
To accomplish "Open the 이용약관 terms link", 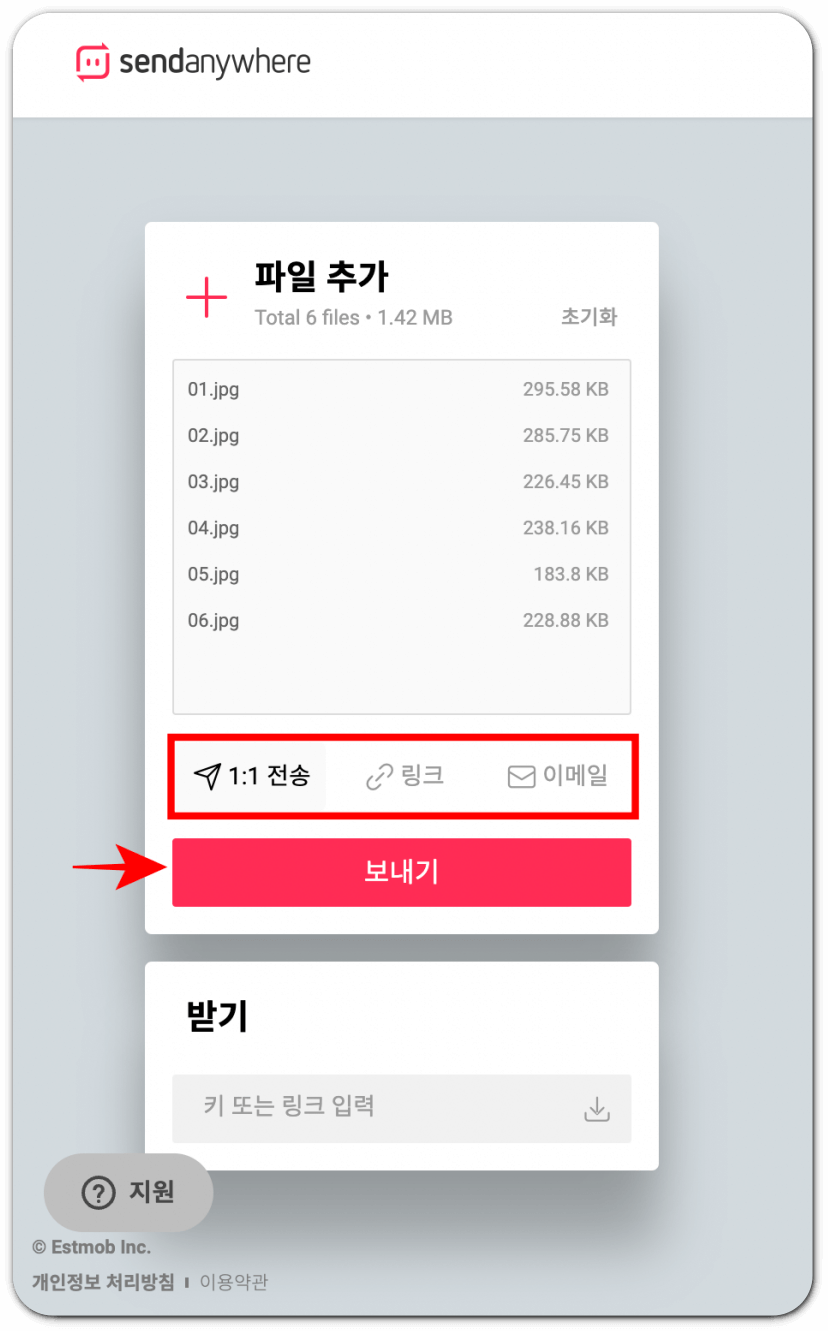I will click(x=233, y=1282).
